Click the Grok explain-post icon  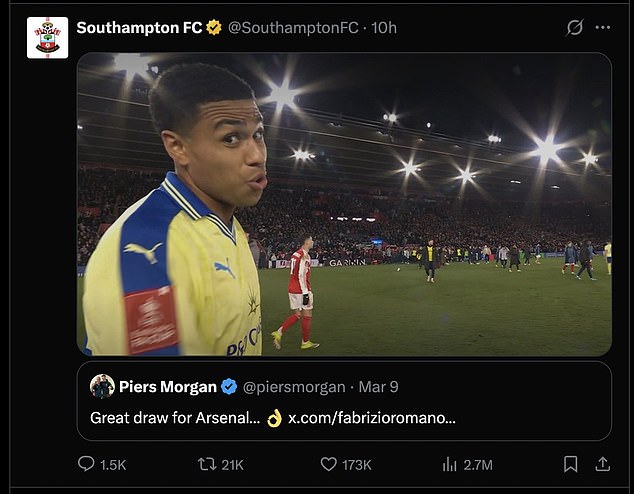[574, 27]
